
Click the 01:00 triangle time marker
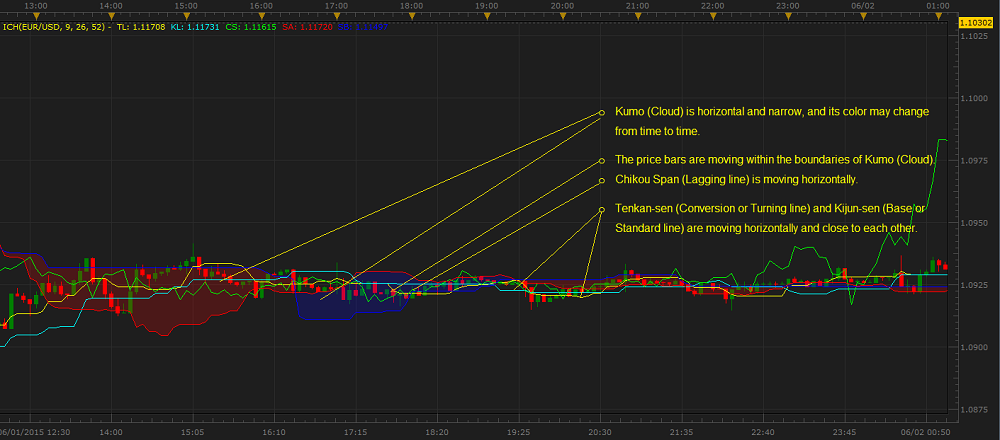(x=938, y=15)
